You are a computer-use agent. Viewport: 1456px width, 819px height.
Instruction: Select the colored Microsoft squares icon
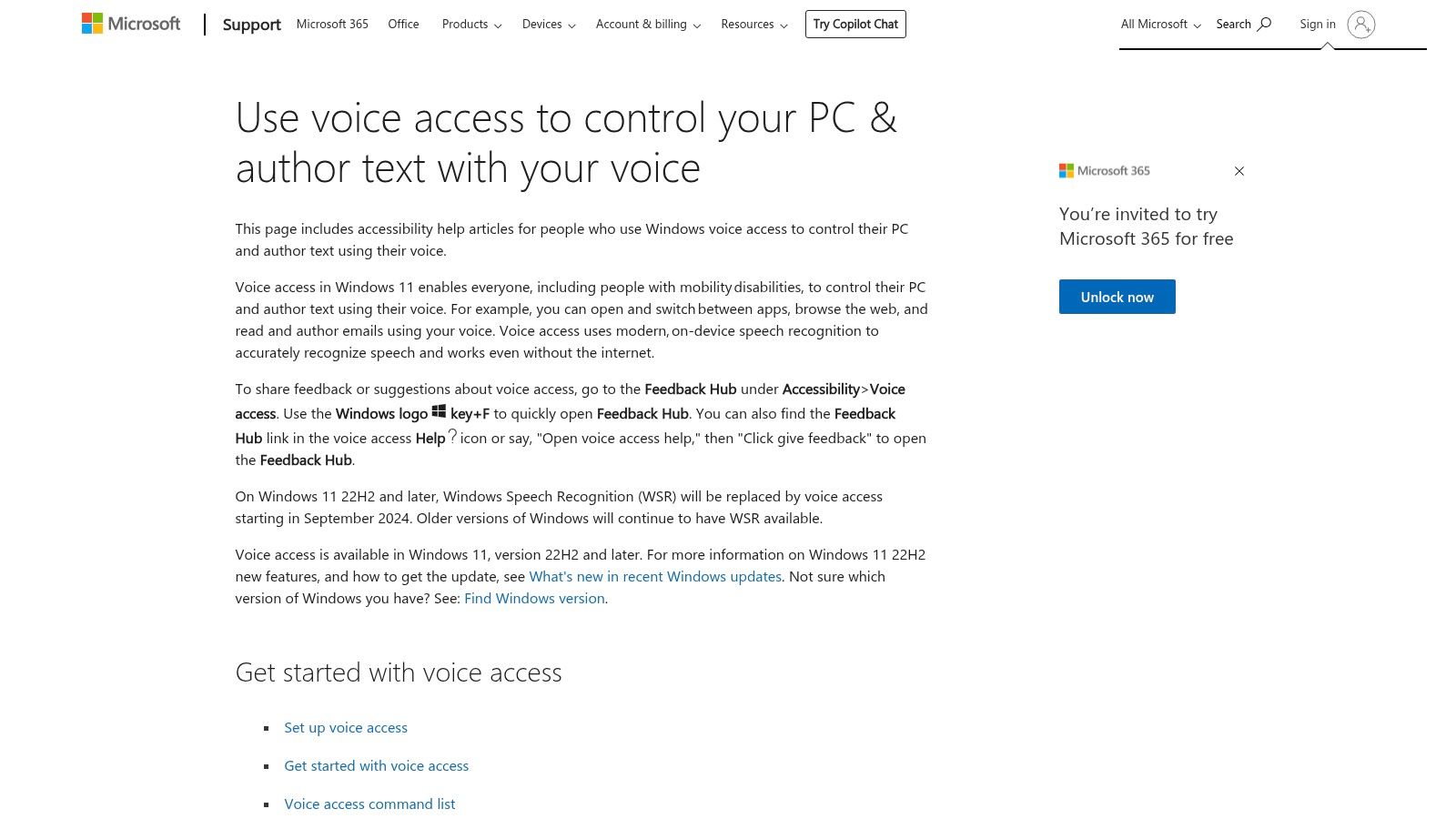click(92, 22)
